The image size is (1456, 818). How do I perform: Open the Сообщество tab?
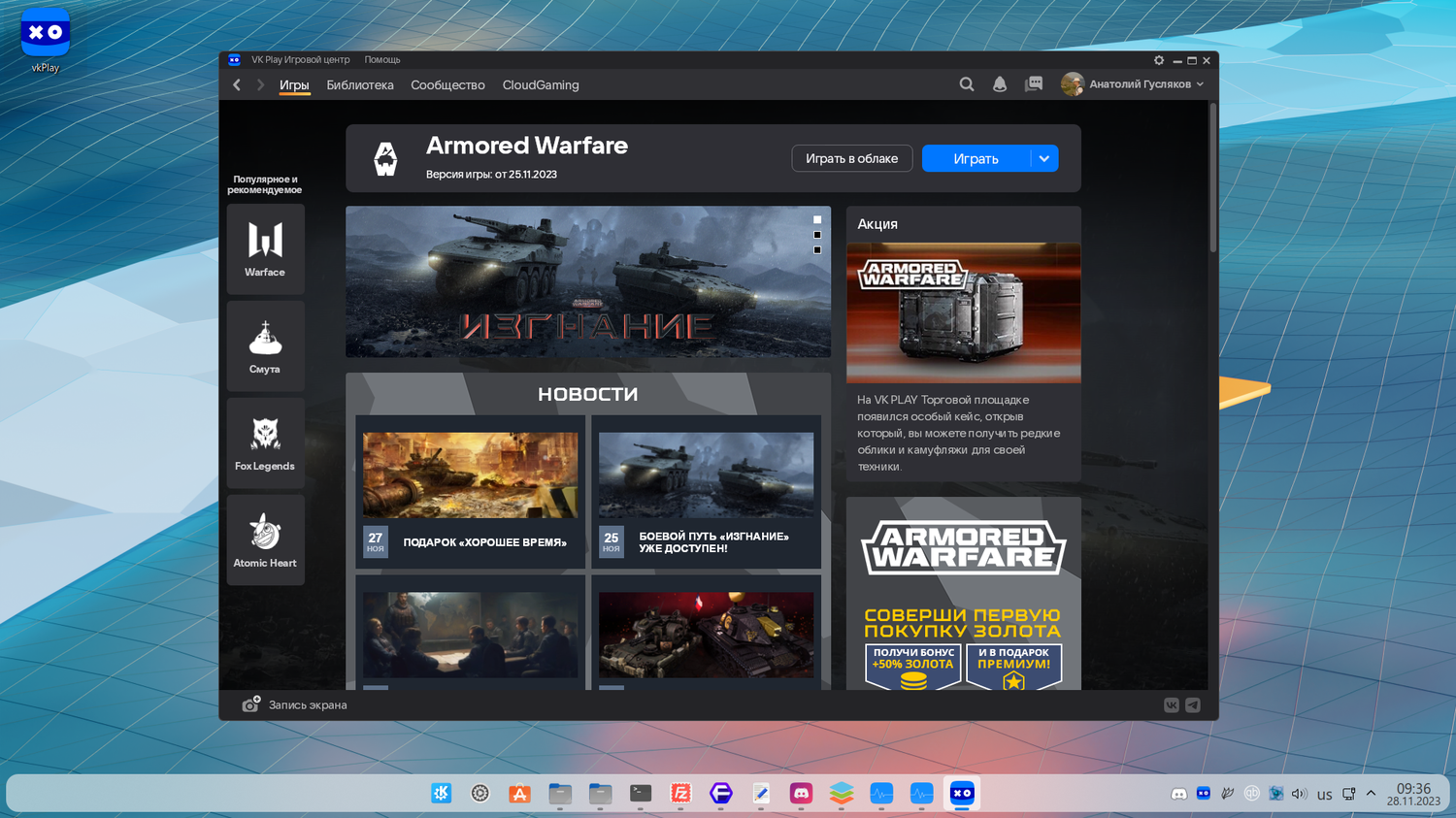447,85
